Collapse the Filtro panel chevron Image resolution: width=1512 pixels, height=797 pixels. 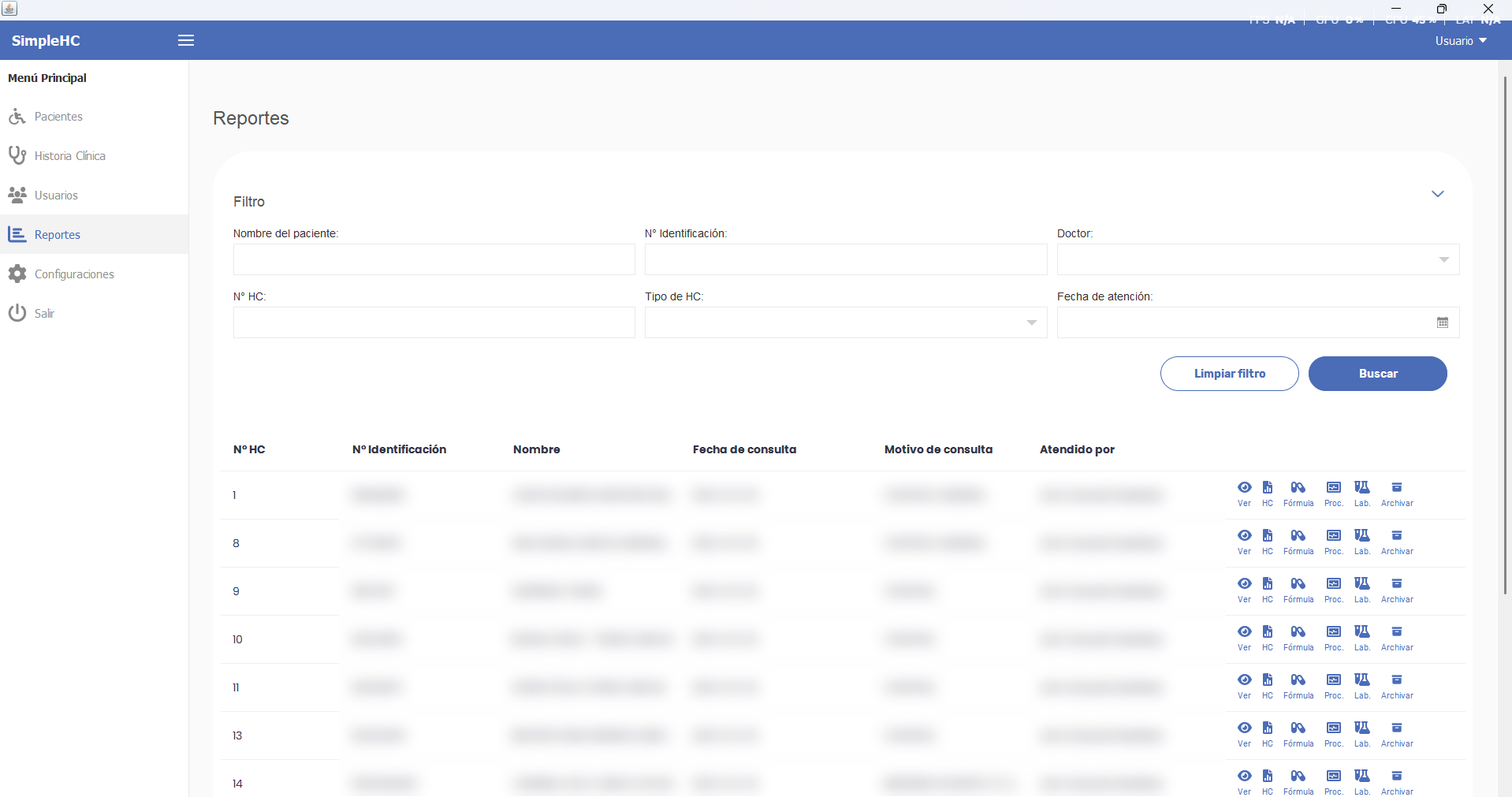[1438, 194]
